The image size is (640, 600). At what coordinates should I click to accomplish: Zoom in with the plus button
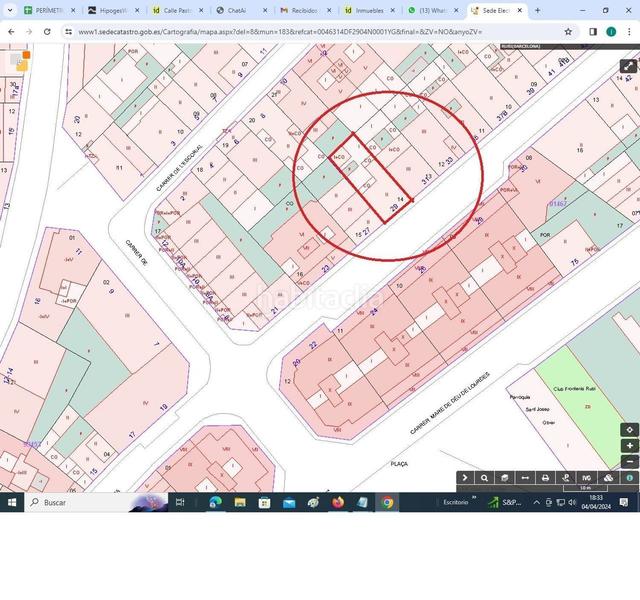[629, 445]
